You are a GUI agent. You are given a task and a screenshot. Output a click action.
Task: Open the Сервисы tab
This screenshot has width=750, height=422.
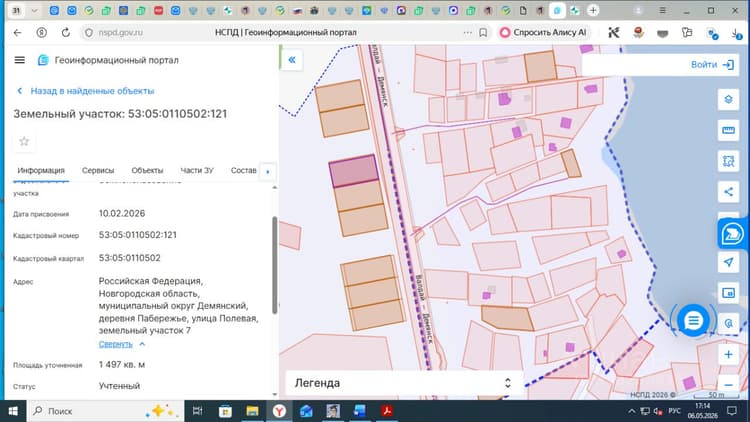98,170
